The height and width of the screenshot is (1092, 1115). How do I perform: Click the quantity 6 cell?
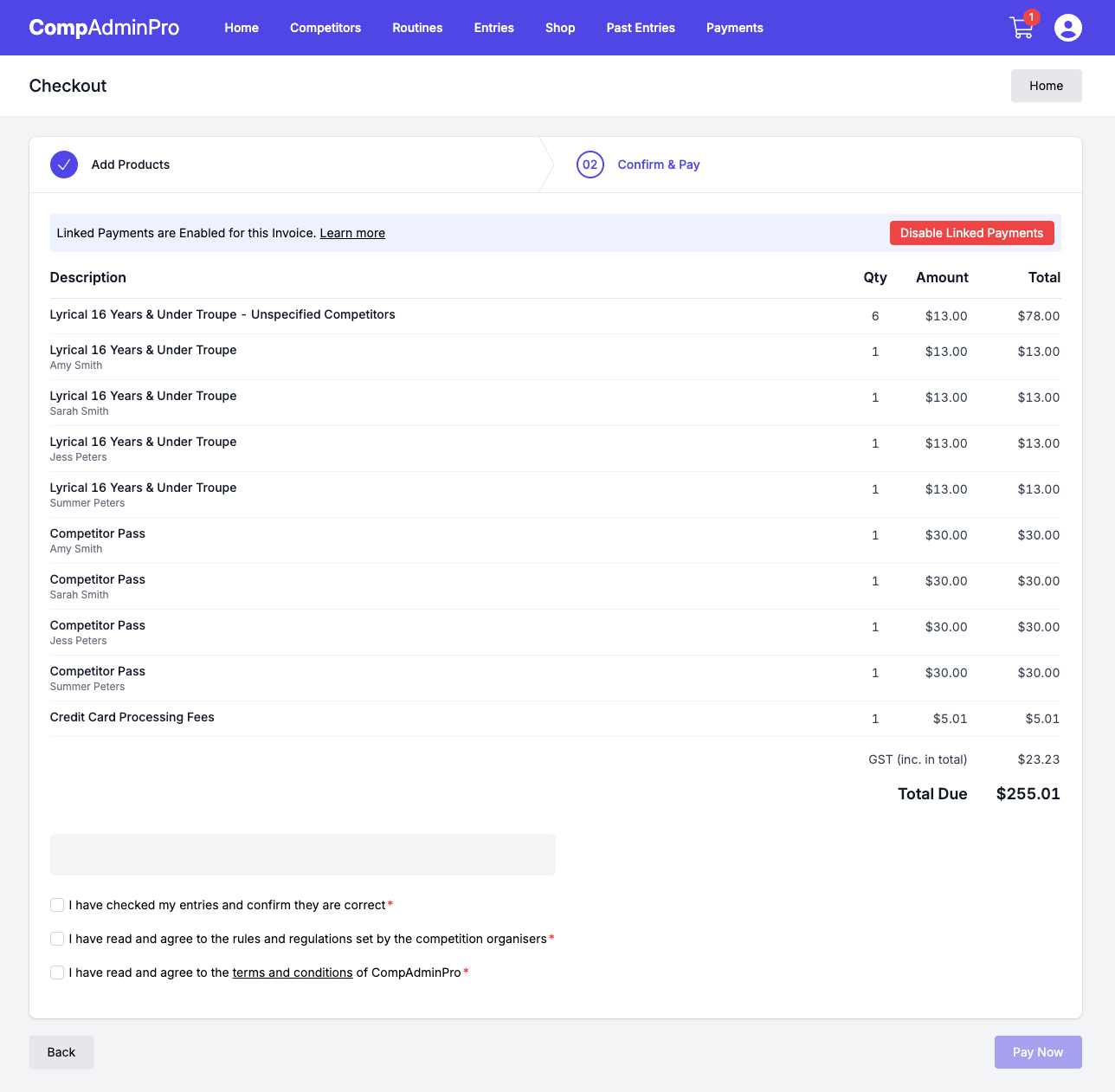click(x=875, y=316)
